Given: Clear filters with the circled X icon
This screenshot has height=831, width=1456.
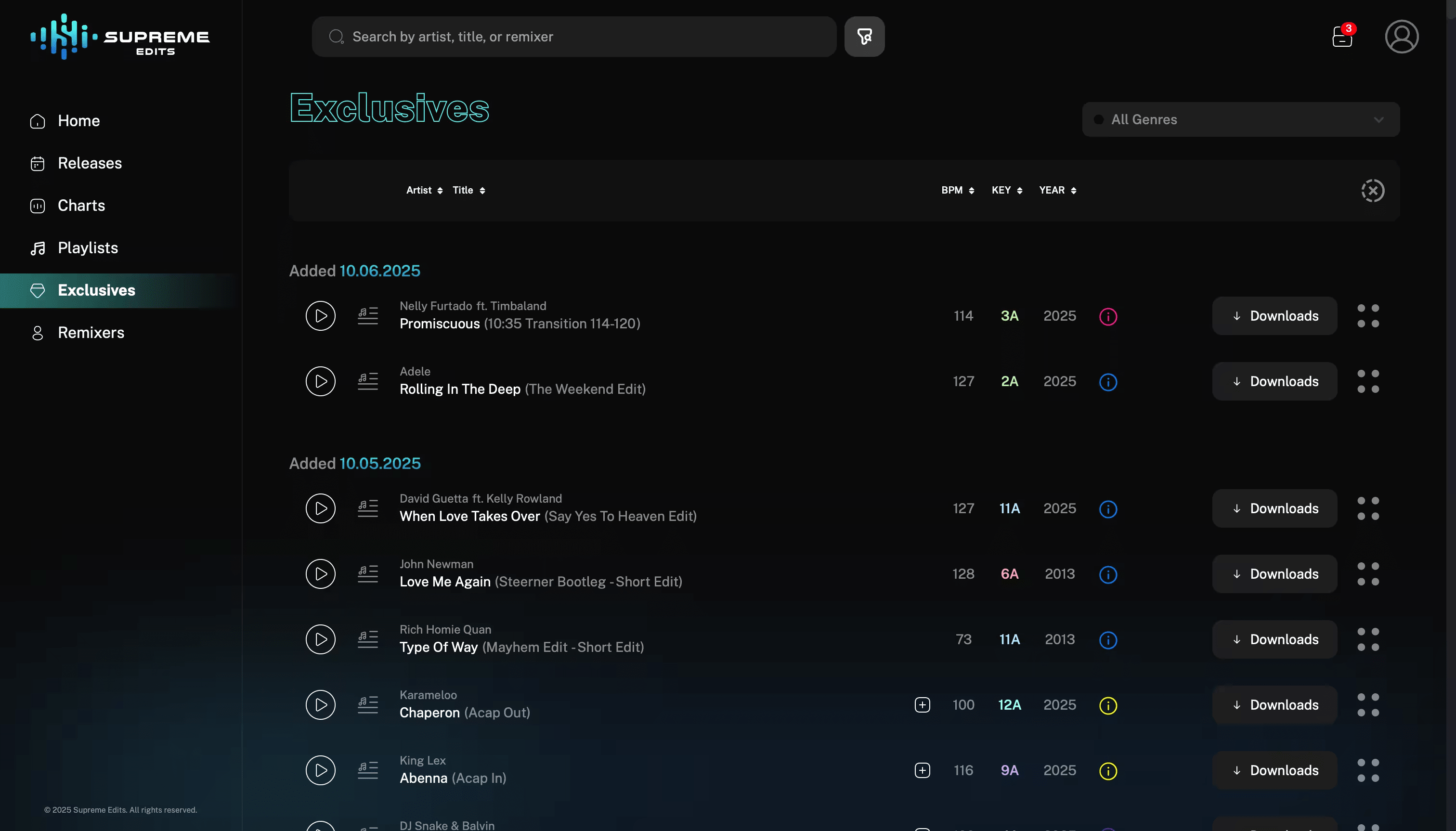Looking at the screenshot, I should 1372,190.
